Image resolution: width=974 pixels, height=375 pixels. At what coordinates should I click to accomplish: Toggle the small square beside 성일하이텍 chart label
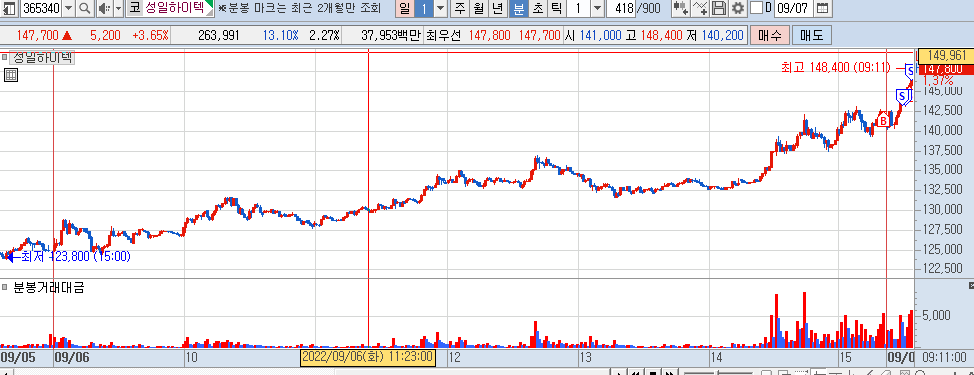[4, 58]
